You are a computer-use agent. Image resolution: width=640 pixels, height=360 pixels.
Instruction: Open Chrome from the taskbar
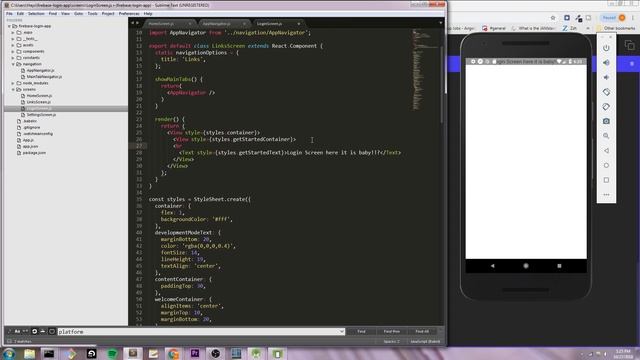tap(174, 353)
